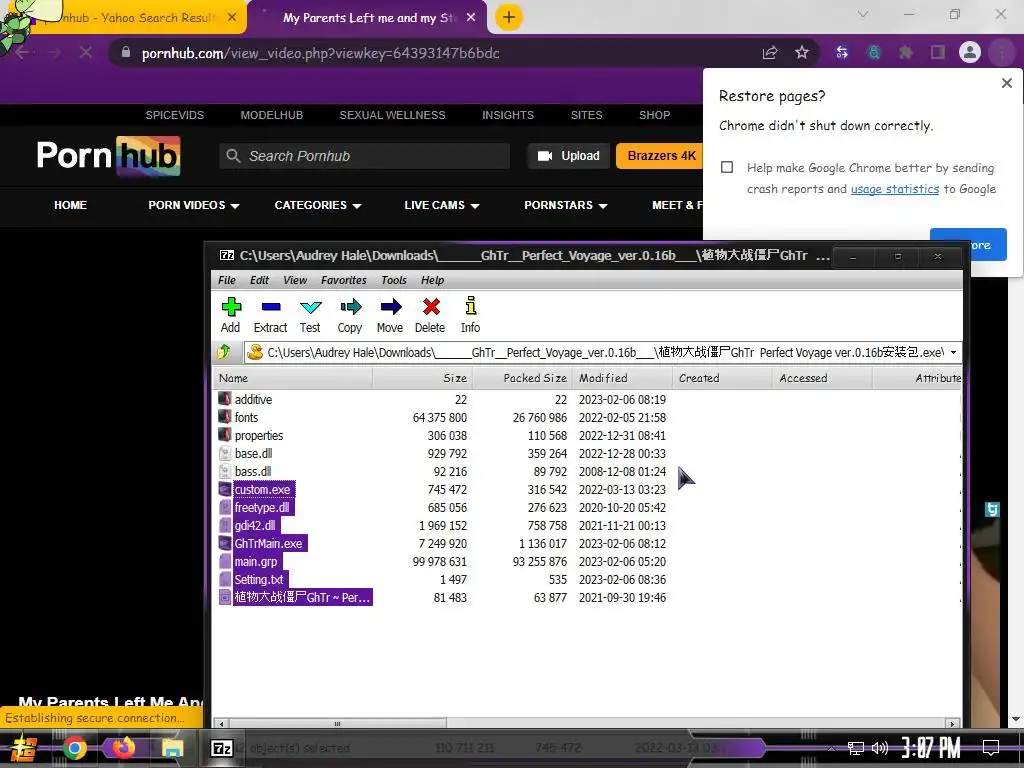
Task: Click the Add button in 7-Zip toolbar
Action: tap(231, 315)
